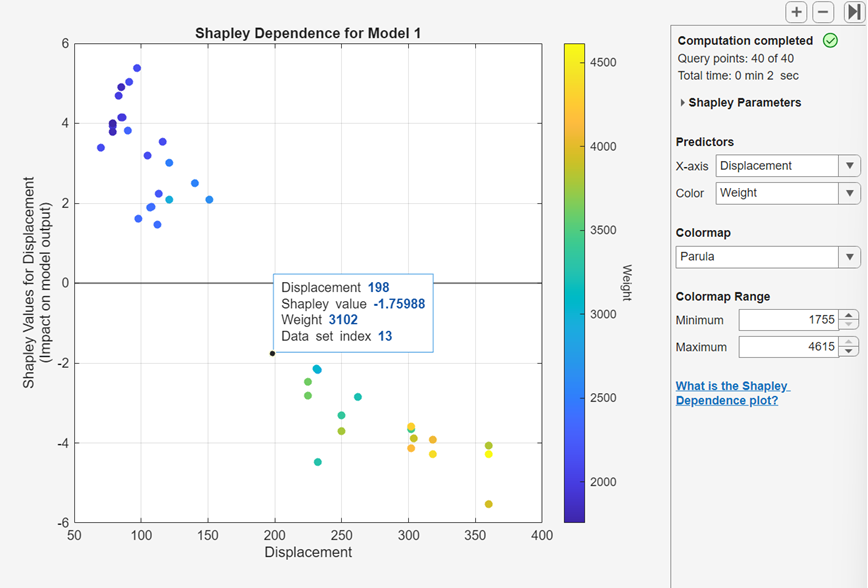Click a yellow data point near Displacement 360

(x=488, y=453)
